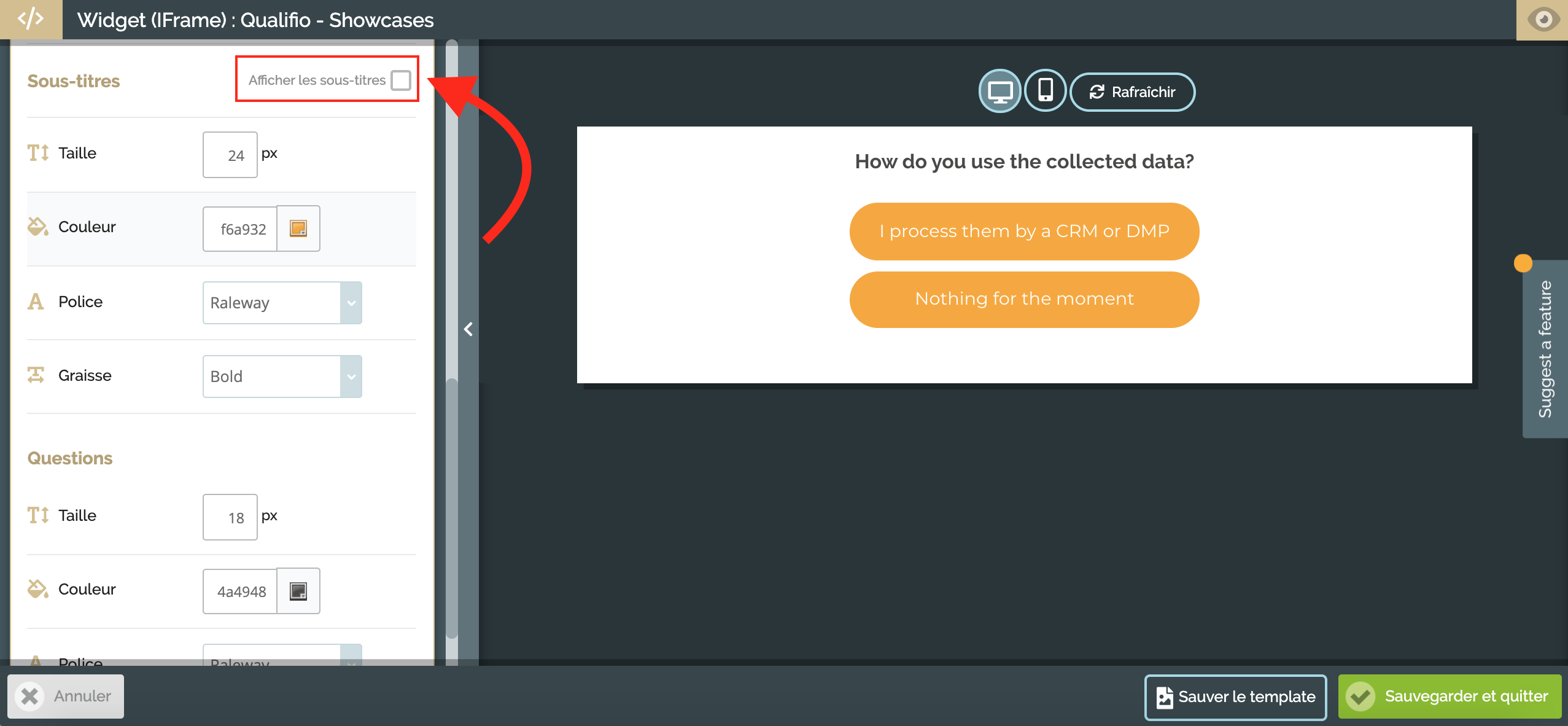Open the orange subtitle color picker swatch

click(x=298, y=228)
